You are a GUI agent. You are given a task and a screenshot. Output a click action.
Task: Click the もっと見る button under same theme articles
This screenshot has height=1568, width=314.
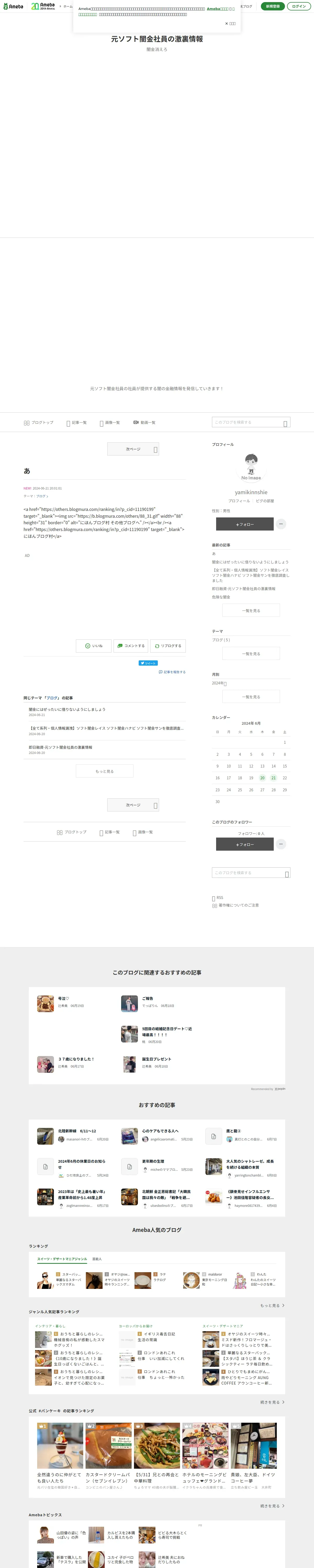tap(104, 771)
